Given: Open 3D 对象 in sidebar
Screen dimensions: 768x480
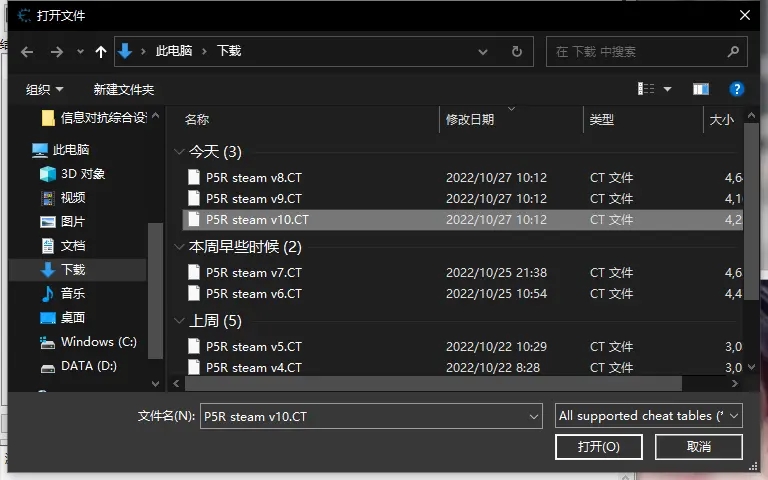Looking at the screenshot, I should click(x=72, y=173).
